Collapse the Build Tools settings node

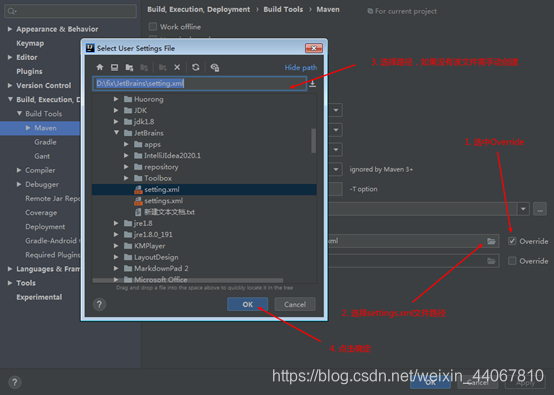[x=19, y=113]
